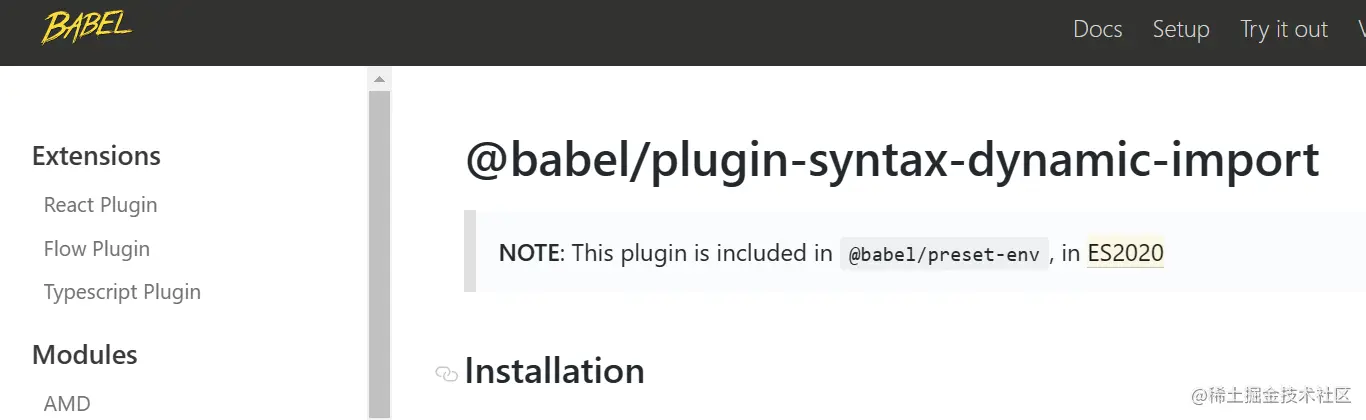Viewport: 1366px width, 420px height.
Task: Click the @babel/preset-env inline code
Action: click(x=944, y=254)
